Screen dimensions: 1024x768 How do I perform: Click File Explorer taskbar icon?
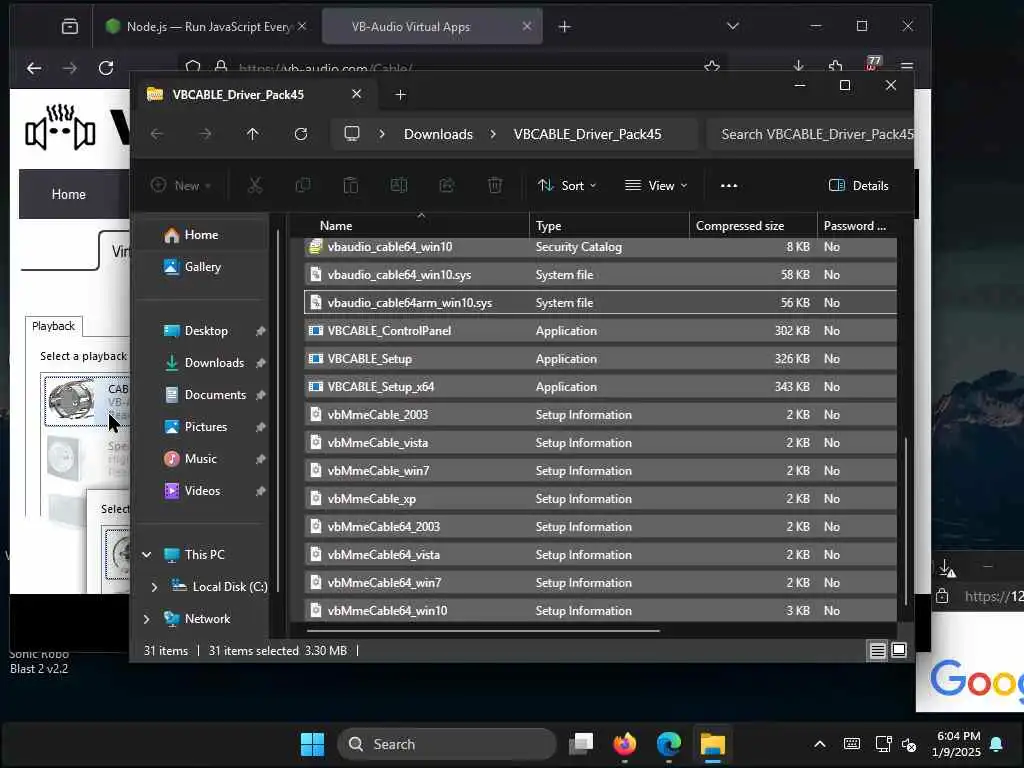point(712,744)
